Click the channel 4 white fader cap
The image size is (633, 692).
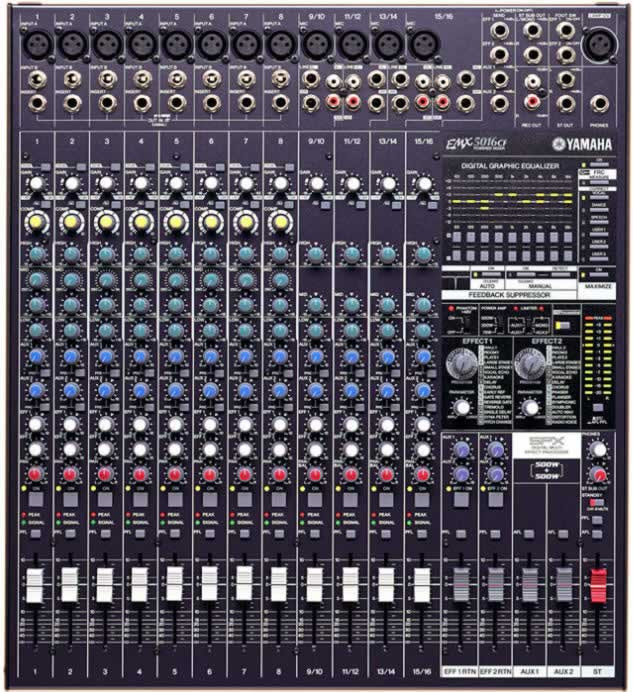(x=140, y=583)
